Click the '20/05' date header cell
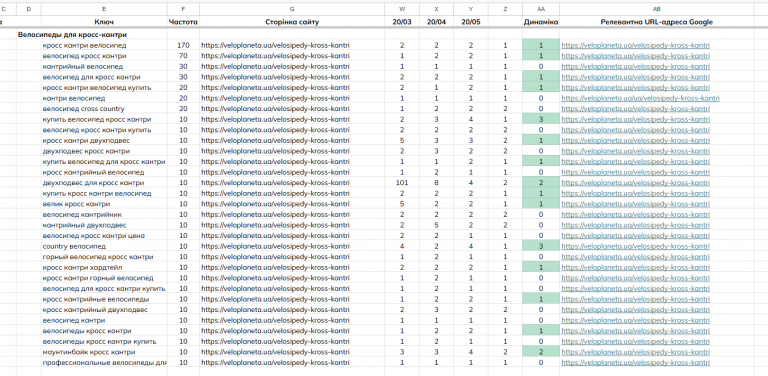 pyautogui.click(x=471, y=22)
